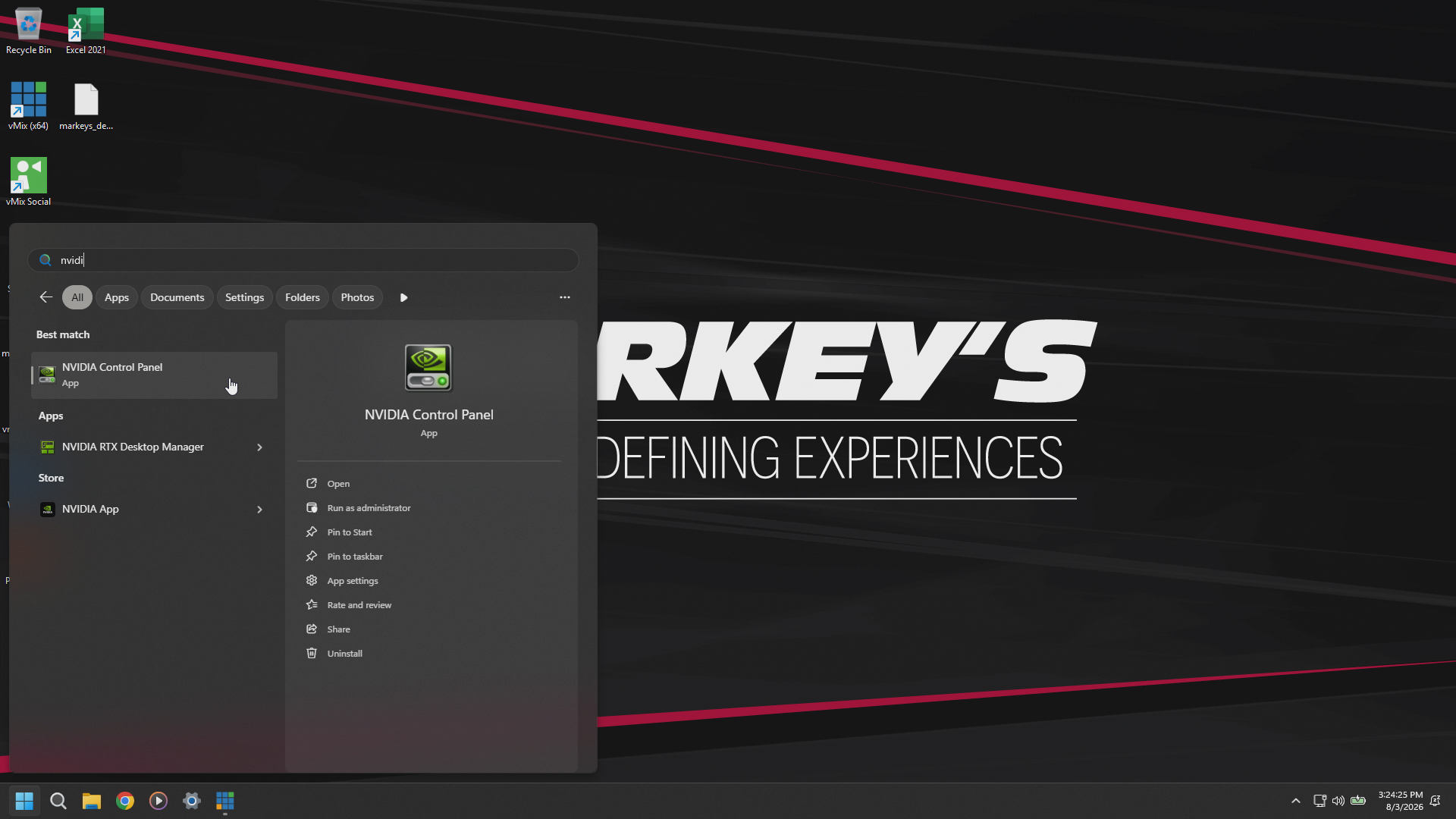Filter results by Apps

pos(117,297)
